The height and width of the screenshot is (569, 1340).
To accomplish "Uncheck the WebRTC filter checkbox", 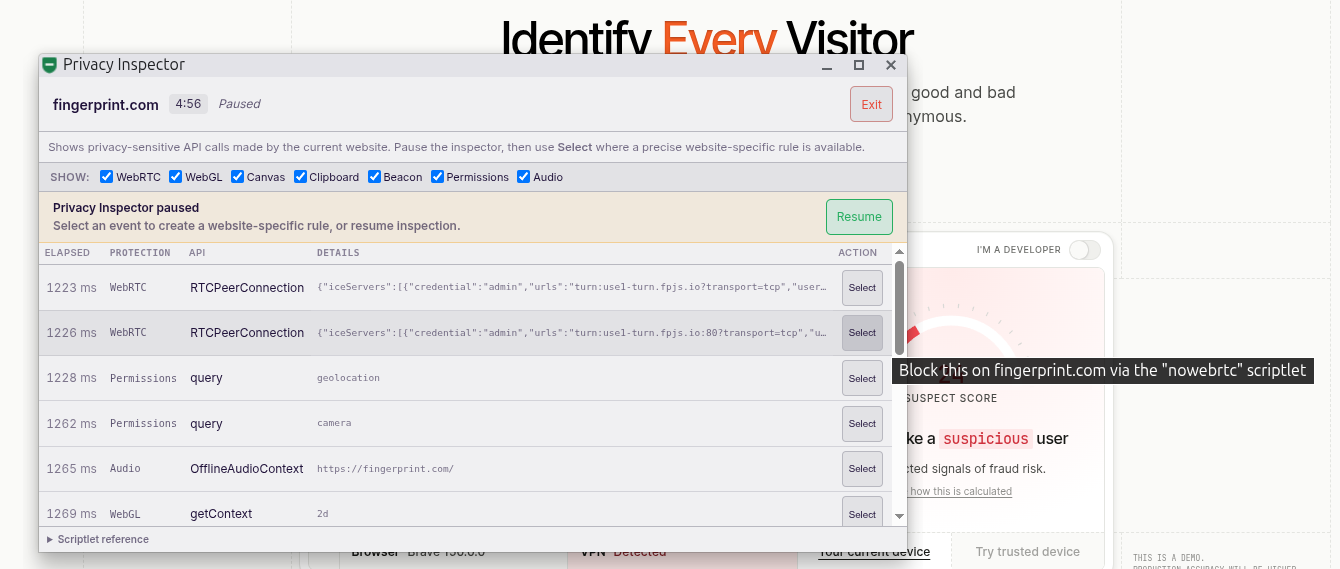I will (107, 177).
